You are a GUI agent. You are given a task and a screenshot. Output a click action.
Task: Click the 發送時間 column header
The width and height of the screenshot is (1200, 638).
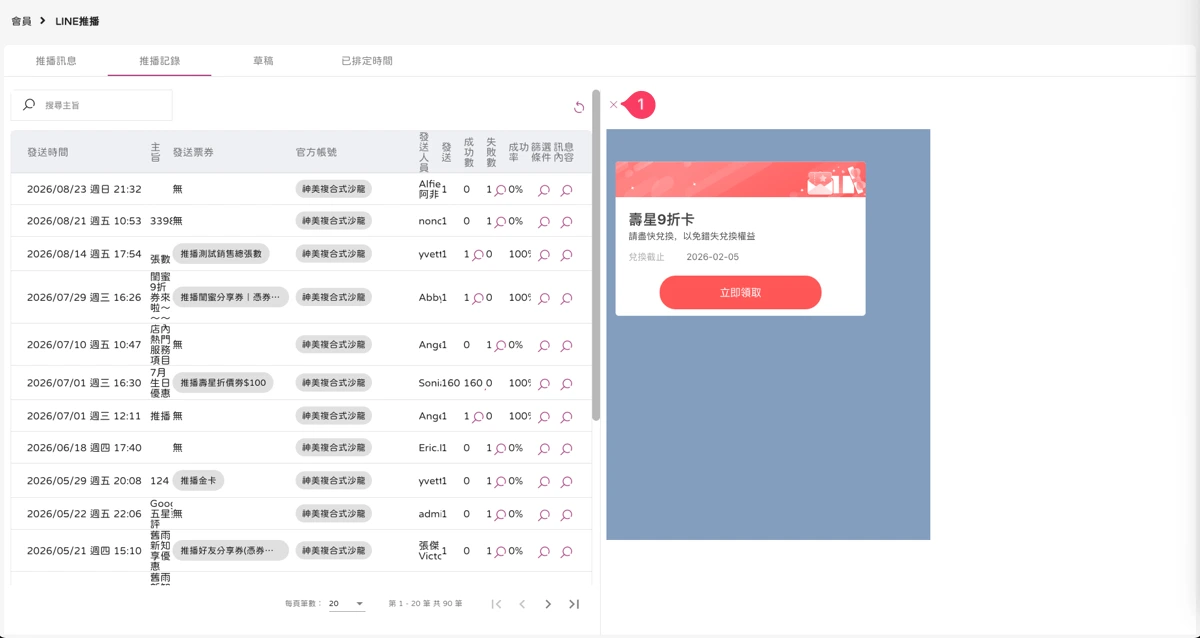tap(48, 153)
